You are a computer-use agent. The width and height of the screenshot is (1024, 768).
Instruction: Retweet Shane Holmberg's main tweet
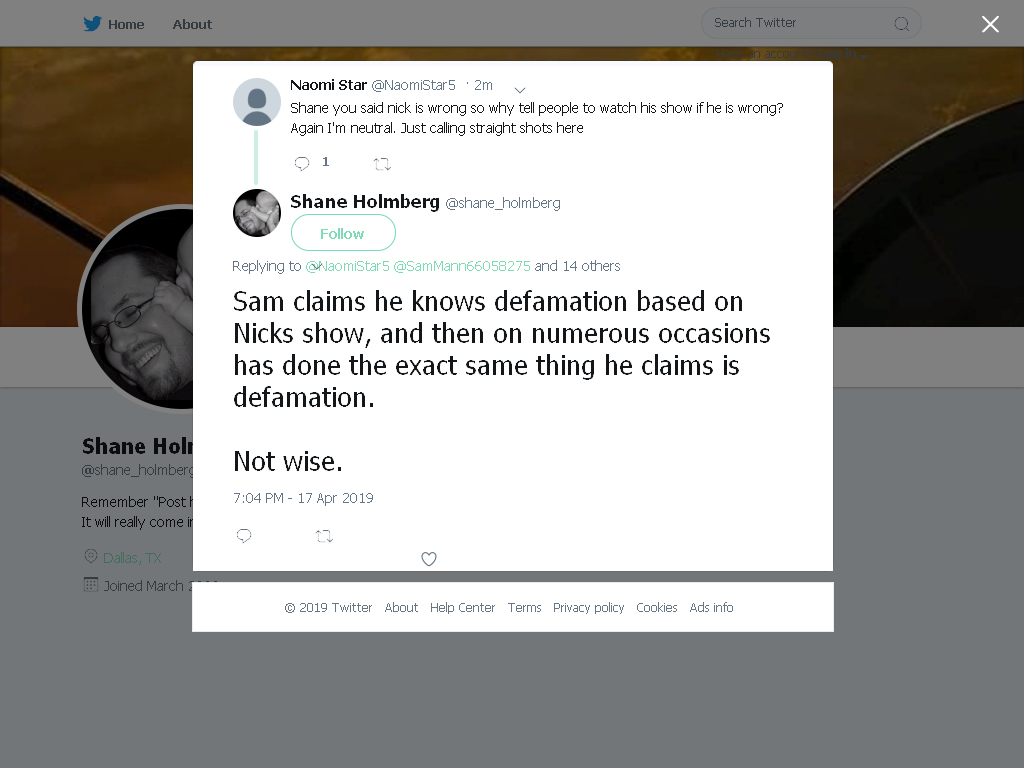(x=324, y=536)
